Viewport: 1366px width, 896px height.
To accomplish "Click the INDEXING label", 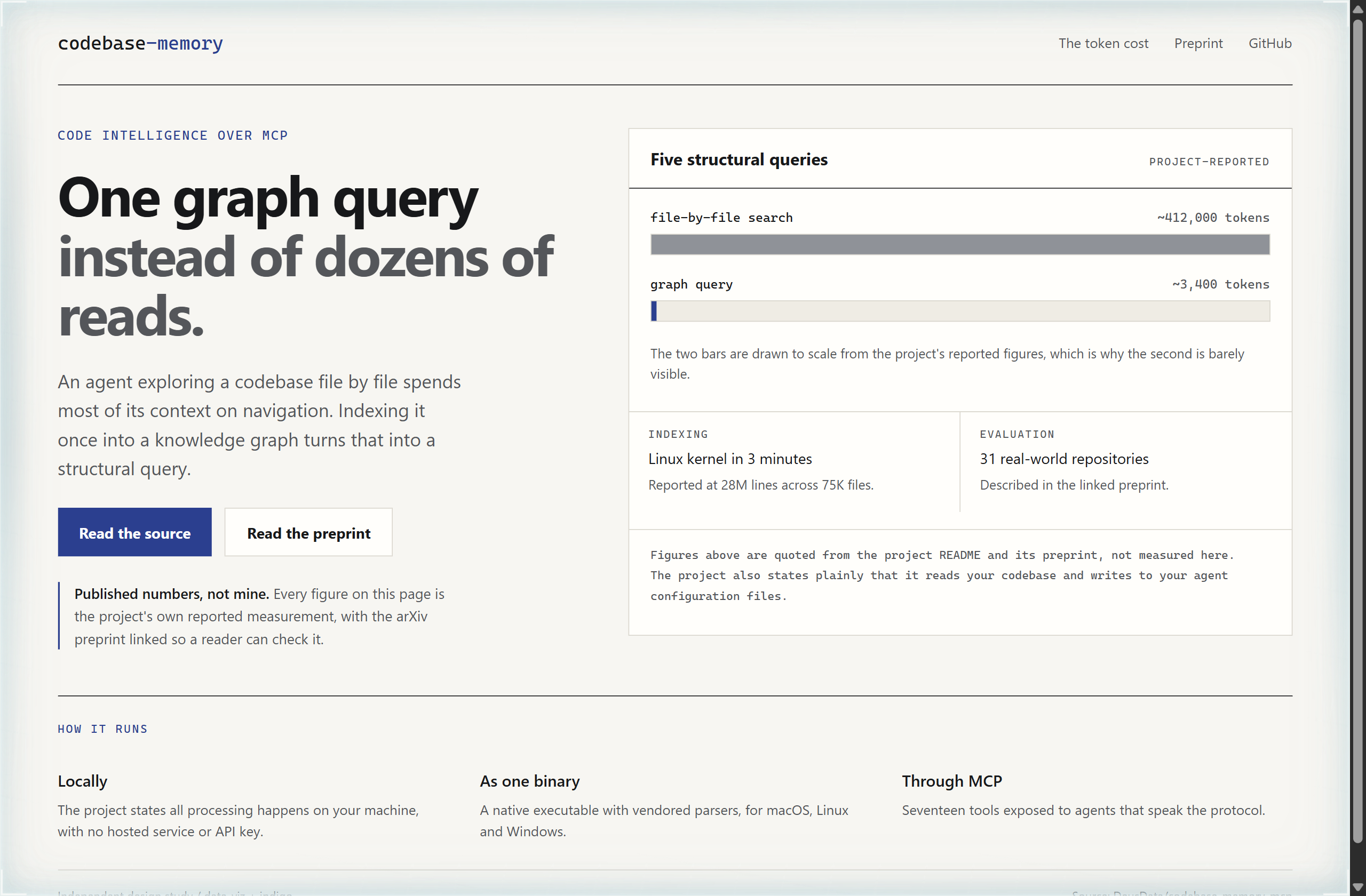I will click(x=678, y=434).
